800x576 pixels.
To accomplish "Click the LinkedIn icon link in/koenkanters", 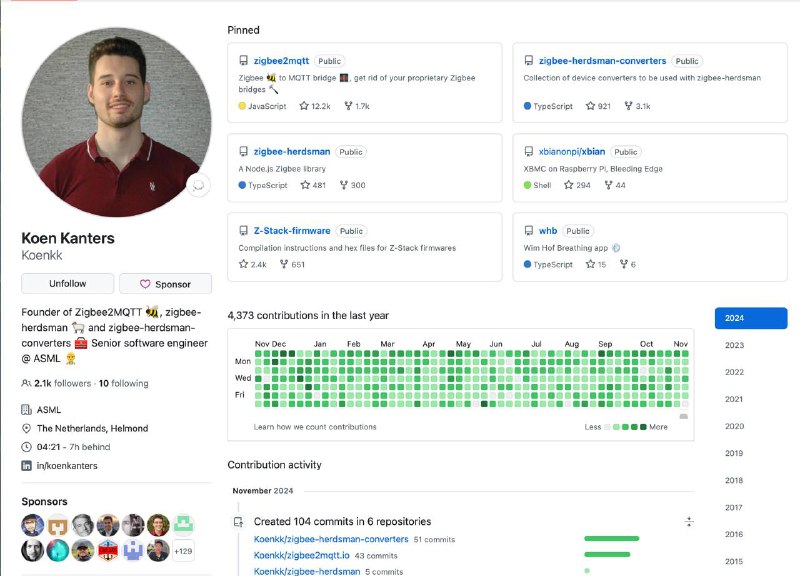I will pos(26,466).
